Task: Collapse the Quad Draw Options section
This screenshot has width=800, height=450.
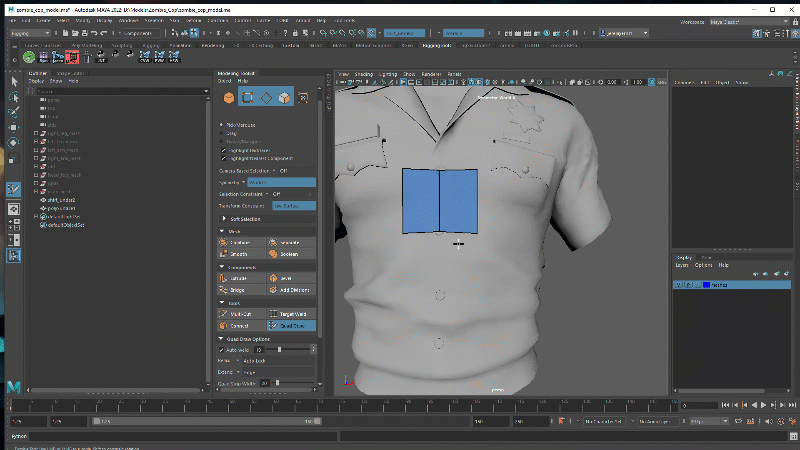Action: 221,339
